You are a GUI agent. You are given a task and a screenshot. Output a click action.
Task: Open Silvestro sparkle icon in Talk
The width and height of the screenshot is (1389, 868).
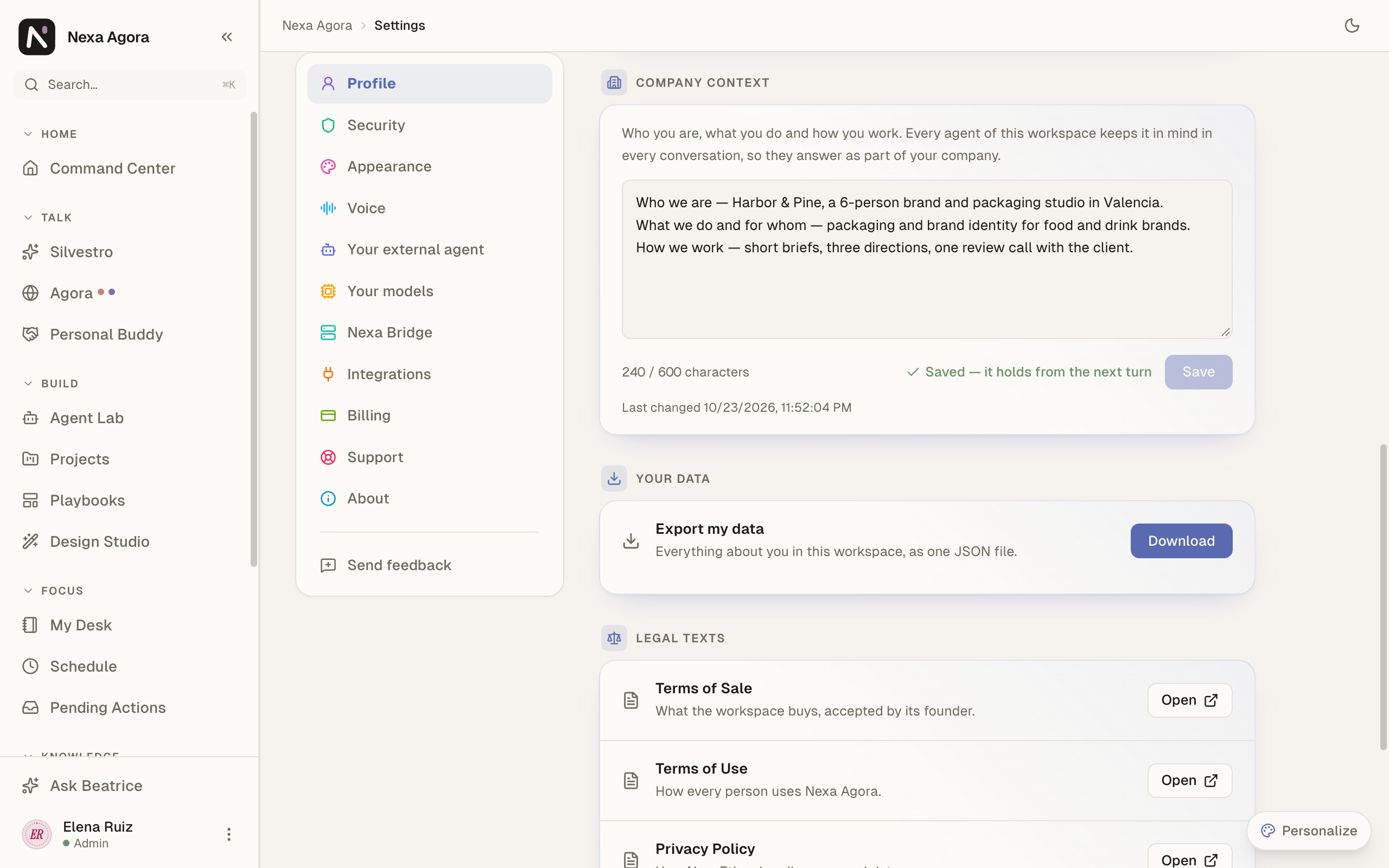(30, 251)
